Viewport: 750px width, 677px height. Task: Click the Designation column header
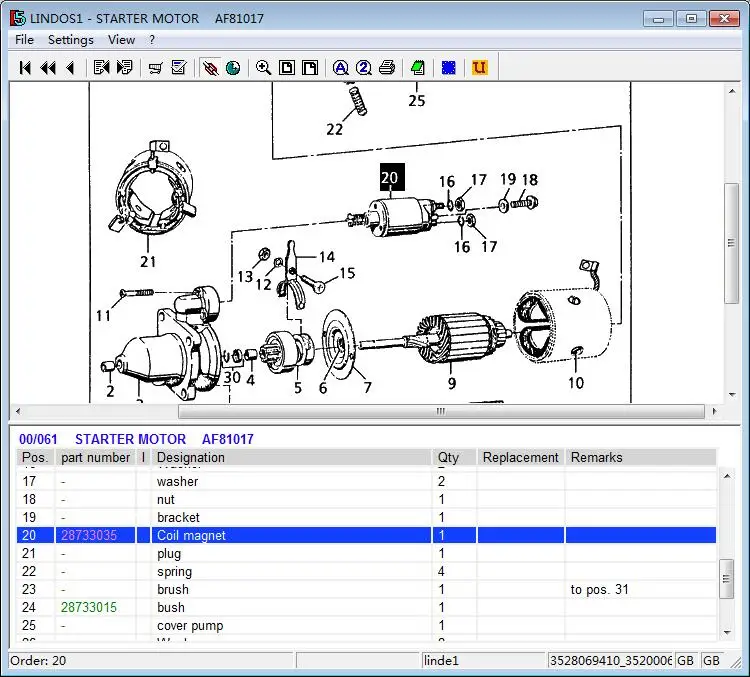[291, 457]
